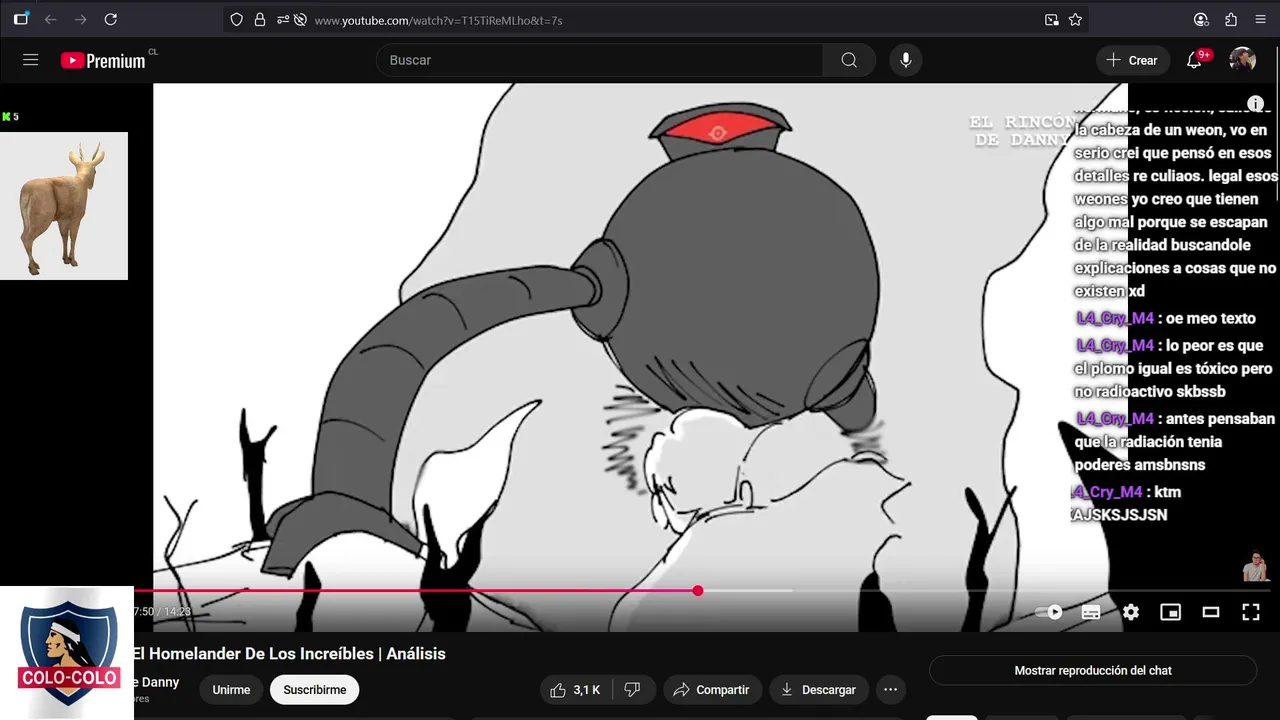1280x720 pixels.
Task: Open more actions three-dot menu
Action: [890, 690]
